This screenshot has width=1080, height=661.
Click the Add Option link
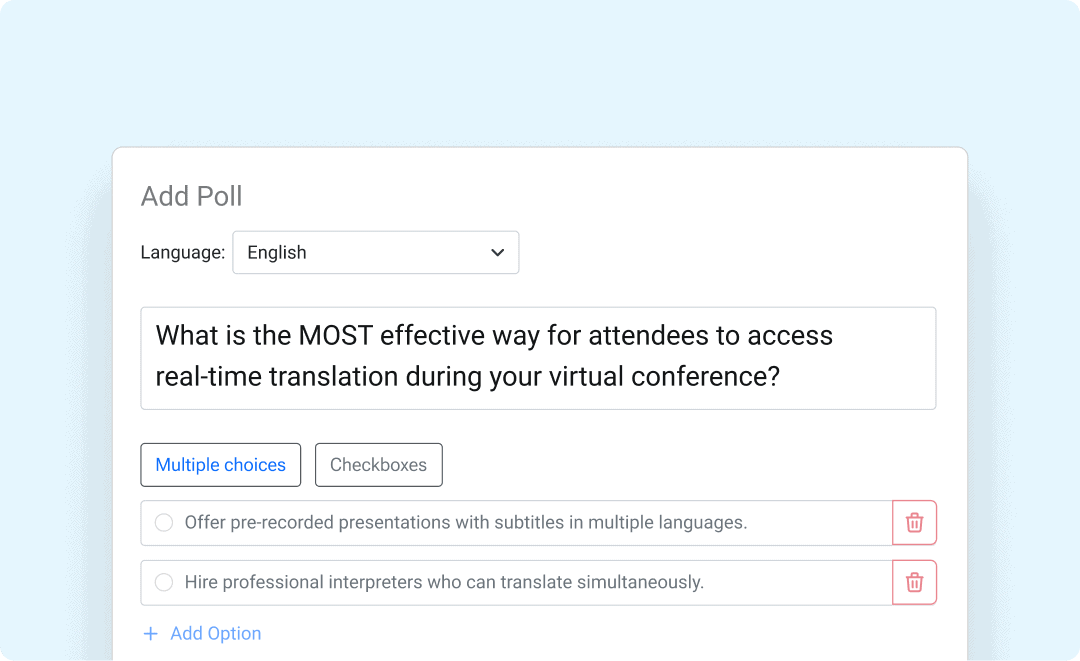pos(213,633)
